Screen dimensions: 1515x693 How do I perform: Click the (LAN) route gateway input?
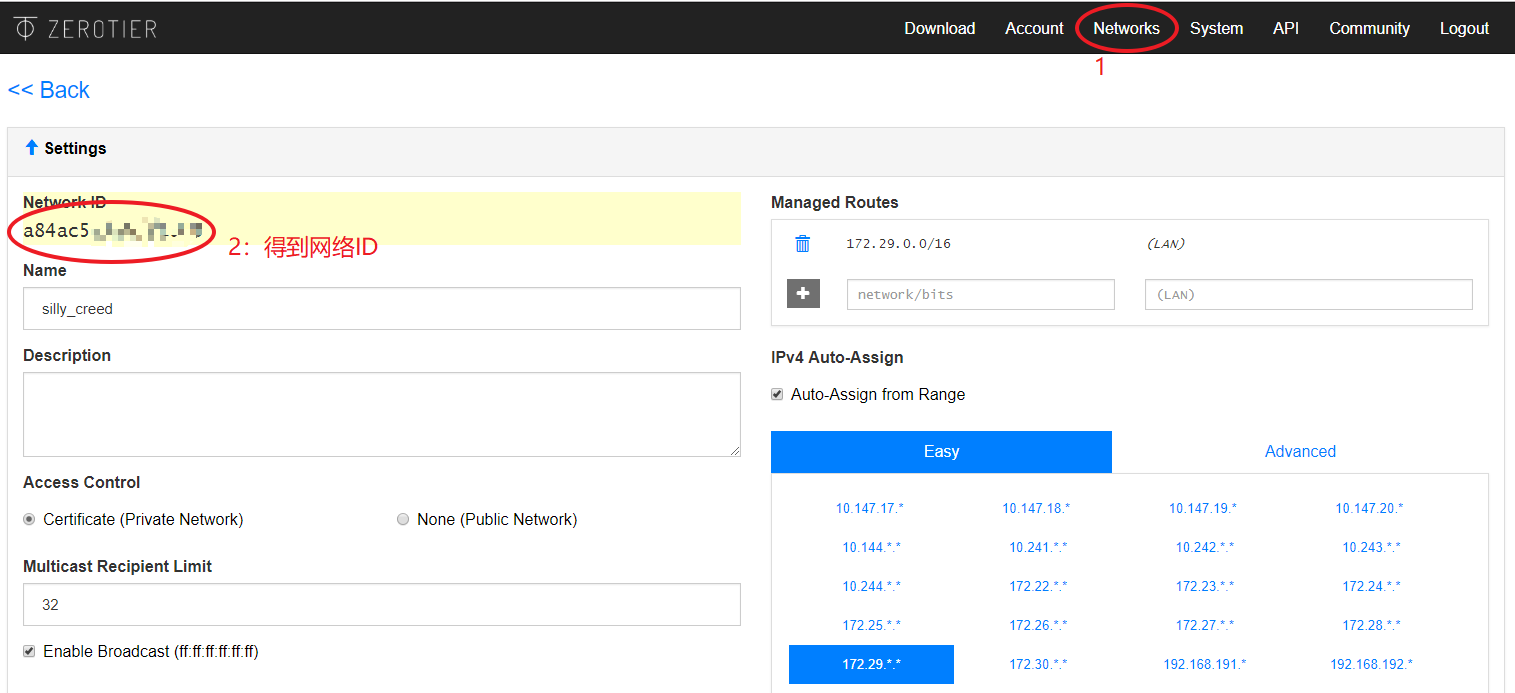1308,295
